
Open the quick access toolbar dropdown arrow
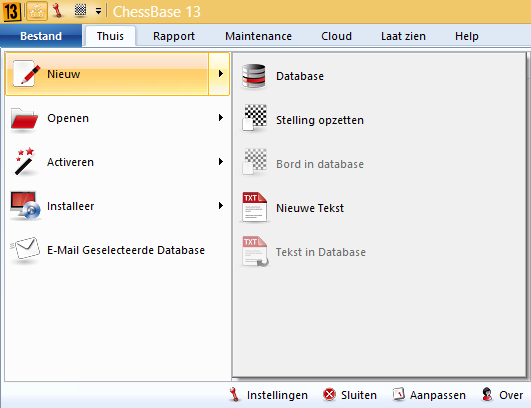pos(98,12)
